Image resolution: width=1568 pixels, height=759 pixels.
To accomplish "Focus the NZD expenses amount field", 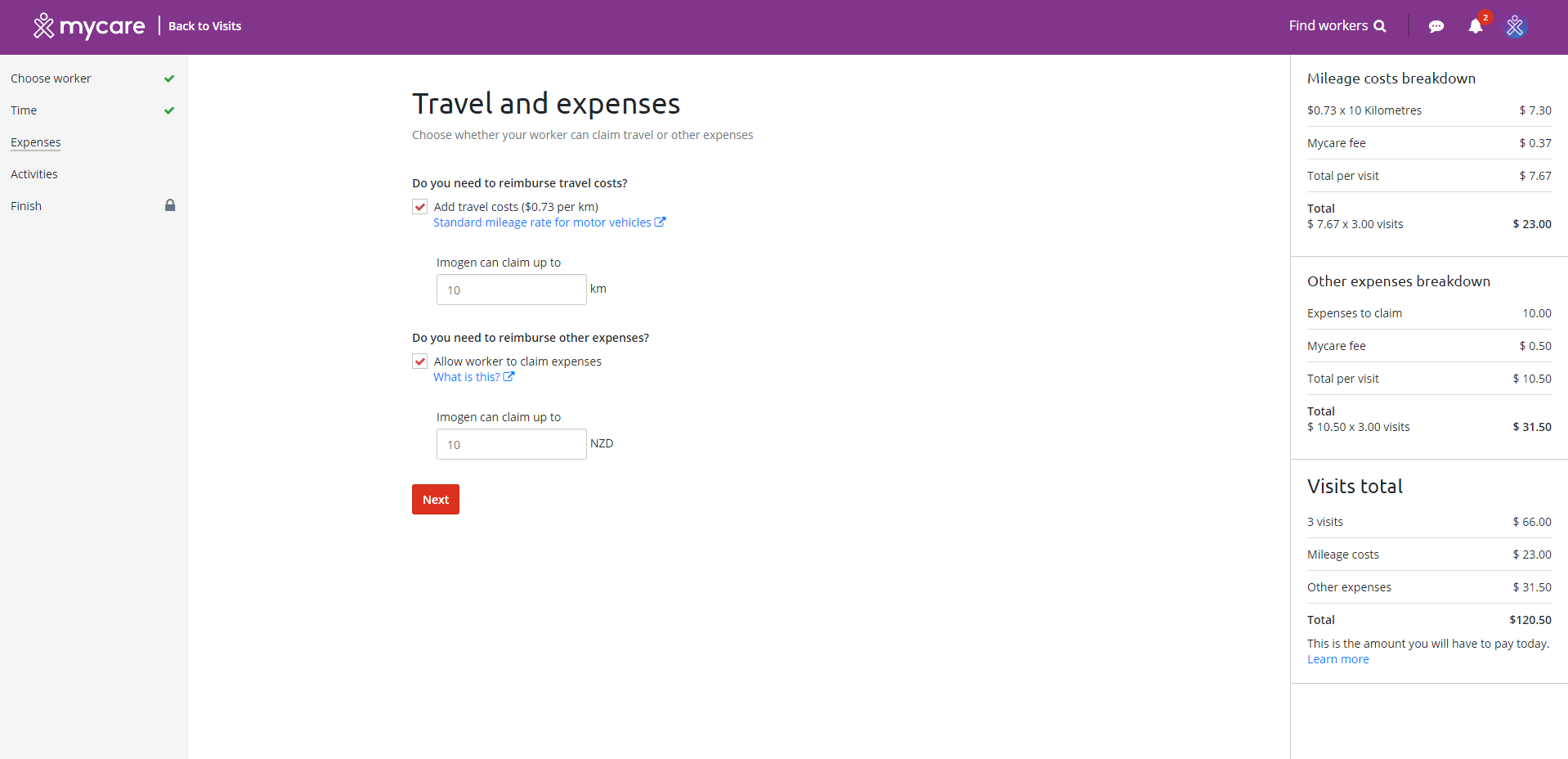I will point(512,444).
